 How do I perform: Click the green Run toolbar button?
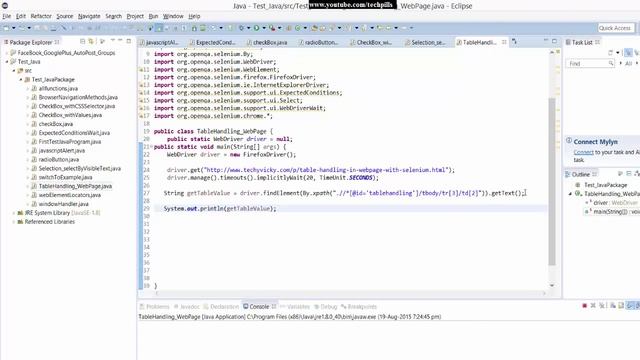click(x=256, y=28)
